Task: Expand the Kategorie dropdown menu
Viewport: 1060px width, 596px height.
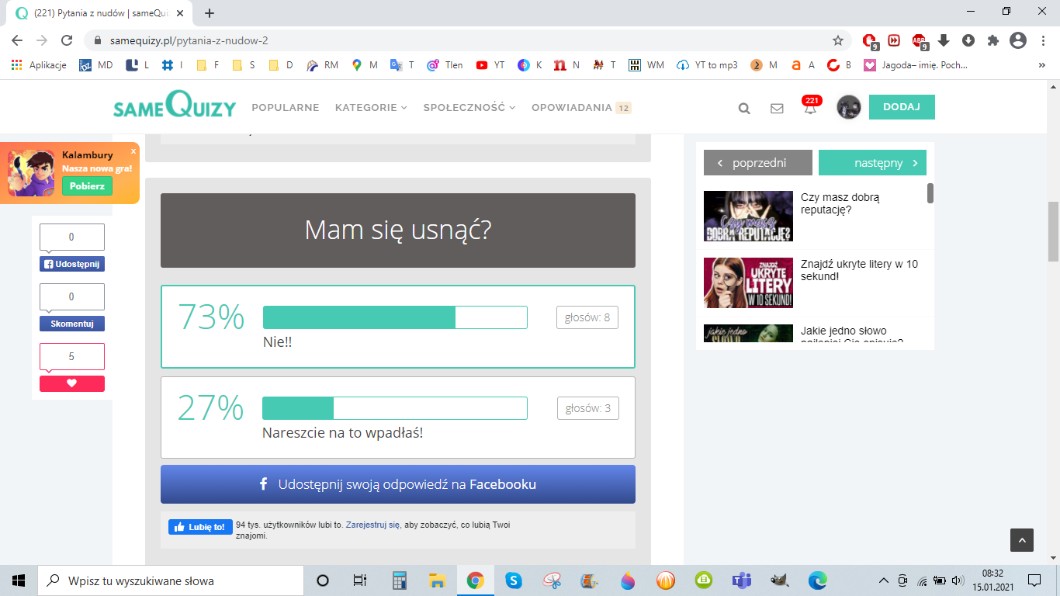Action: [x=371, y=108]
